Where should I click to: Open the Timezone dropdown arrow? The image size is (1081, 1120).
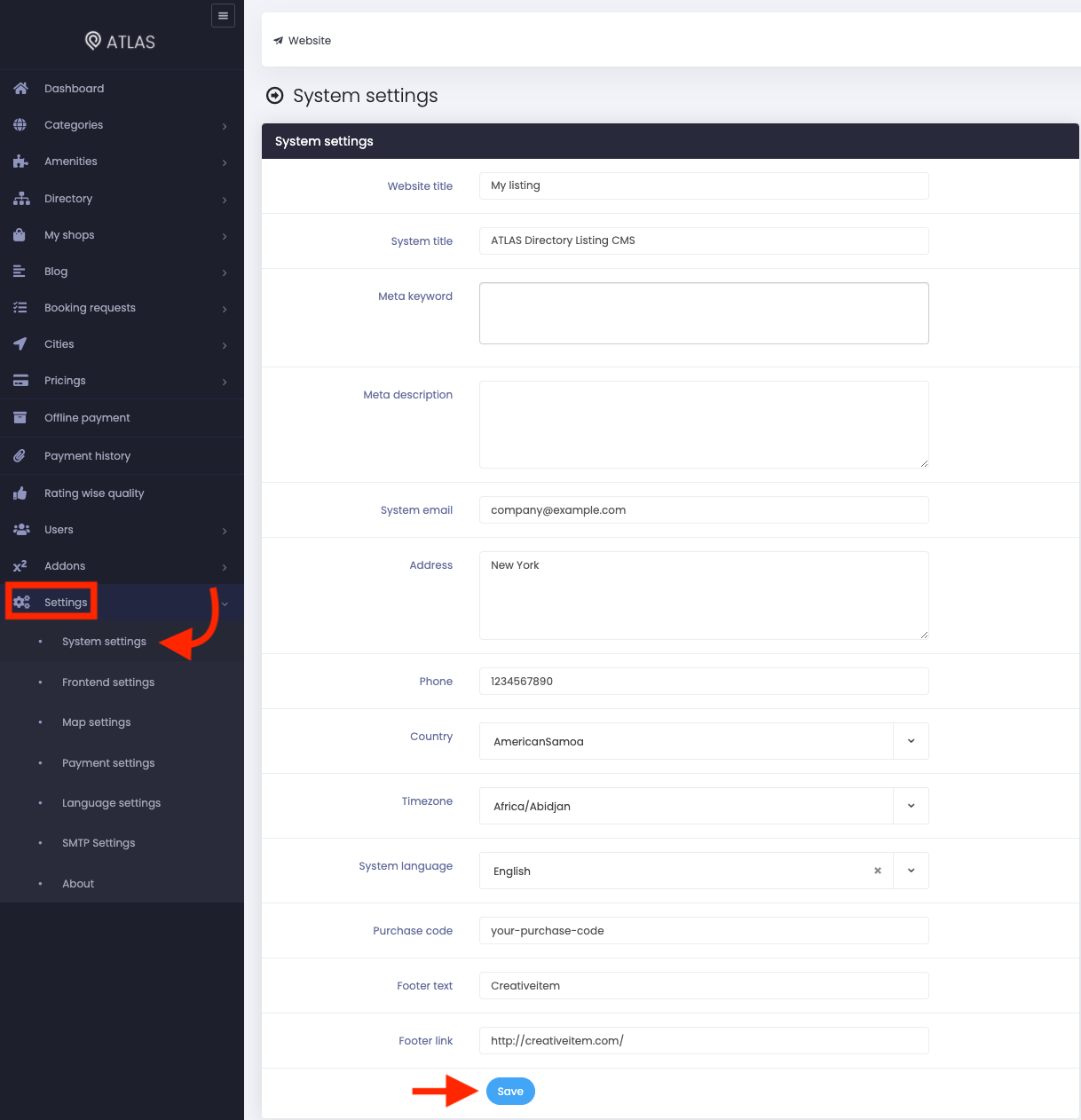point(911,806)
